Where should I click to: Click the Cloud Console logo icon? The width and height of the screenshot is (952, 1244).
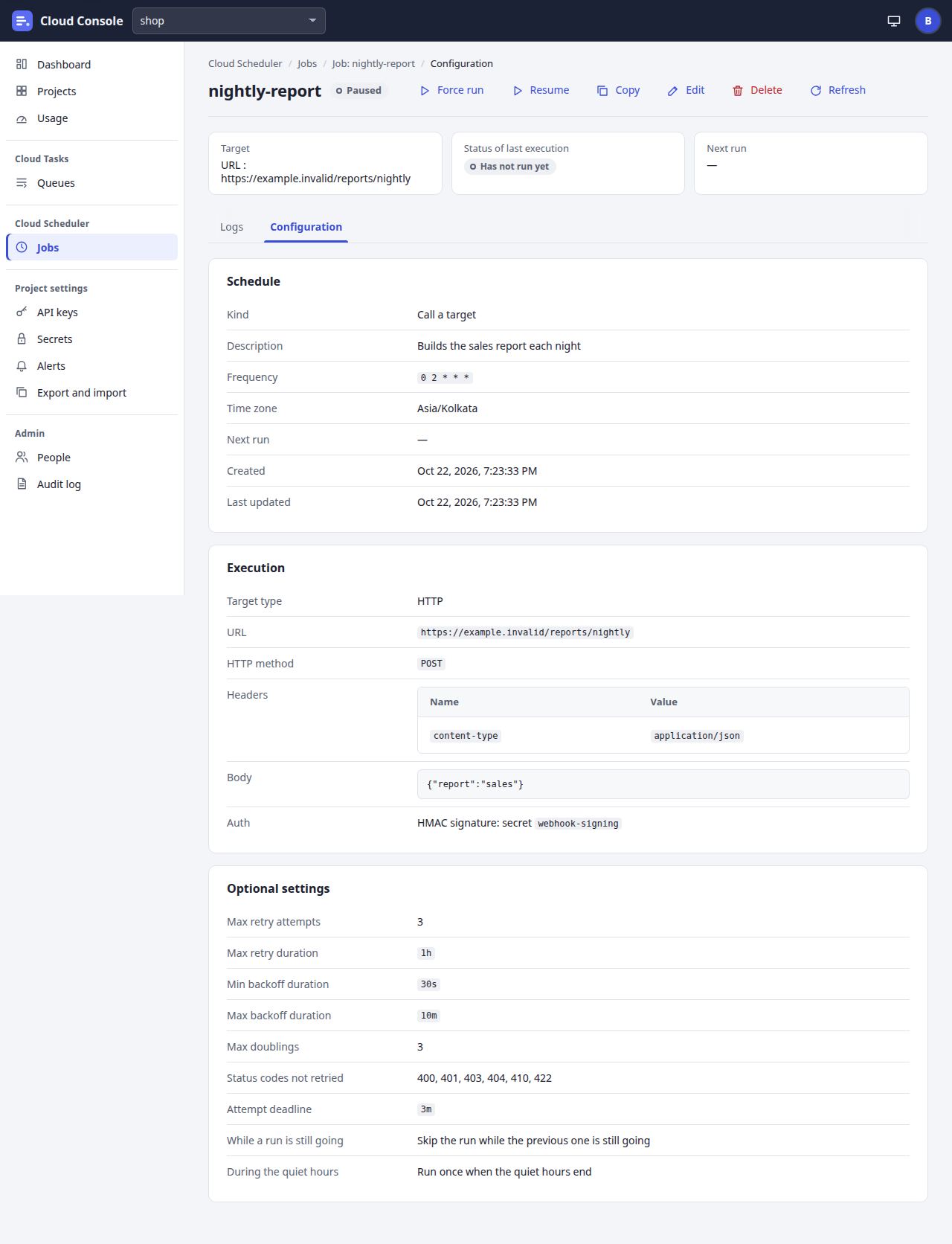22,21
